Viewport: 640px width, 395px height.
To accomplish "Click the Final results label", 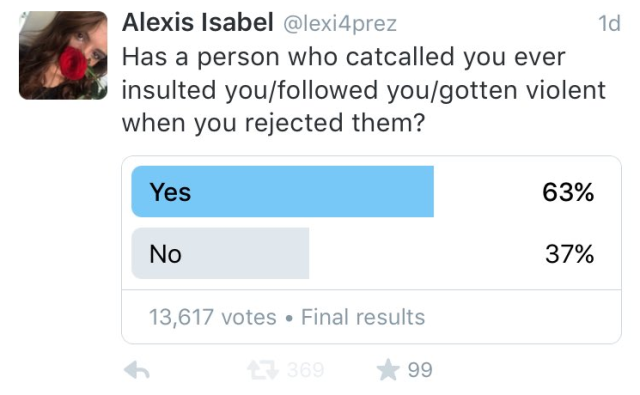I will (x=363, y=317).
